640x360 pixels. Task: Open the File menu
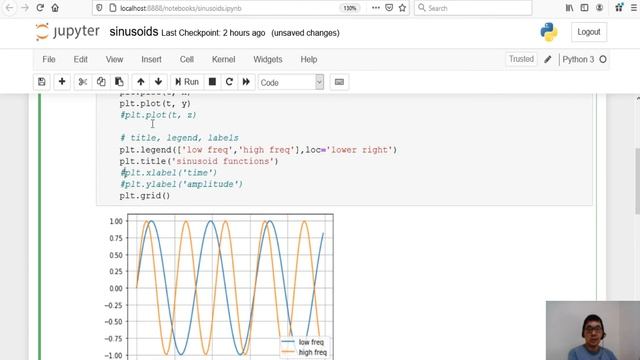pos(49,60)
